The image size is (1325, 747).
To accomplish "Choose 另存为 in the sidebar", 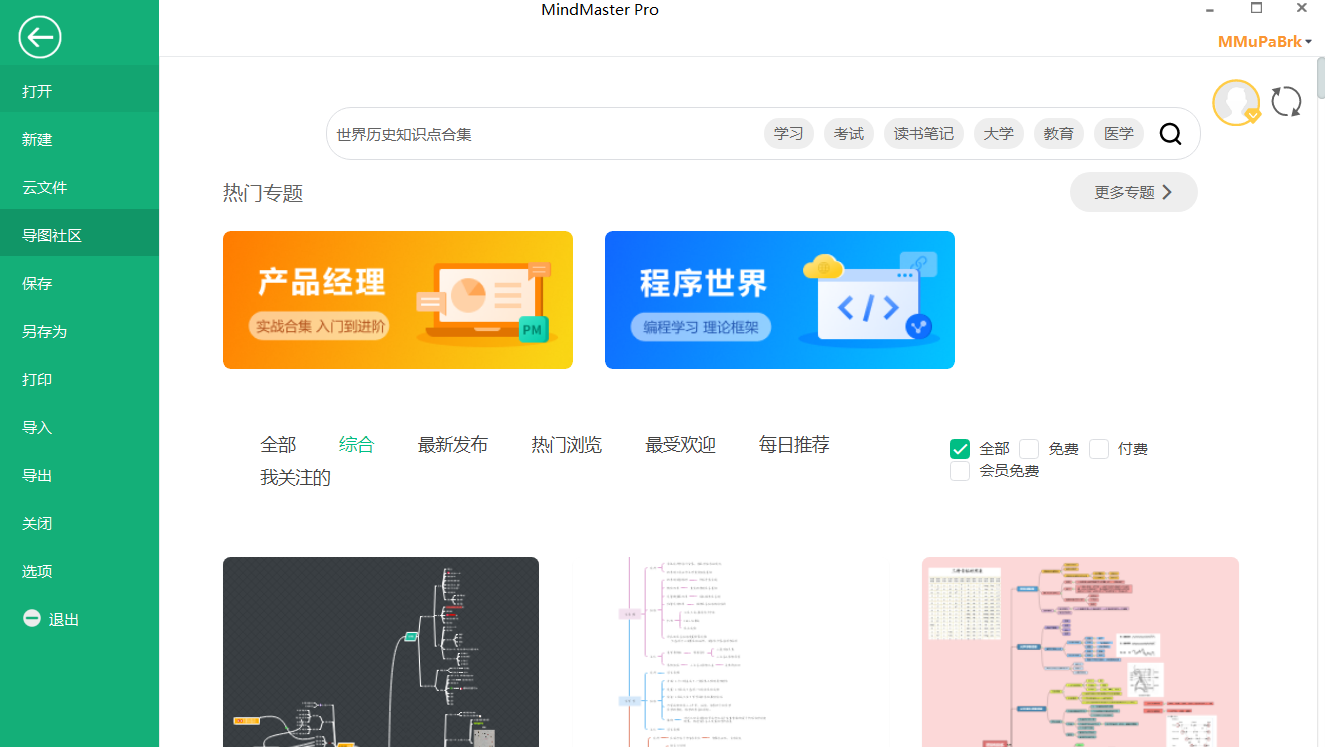I will click(79, 331).
